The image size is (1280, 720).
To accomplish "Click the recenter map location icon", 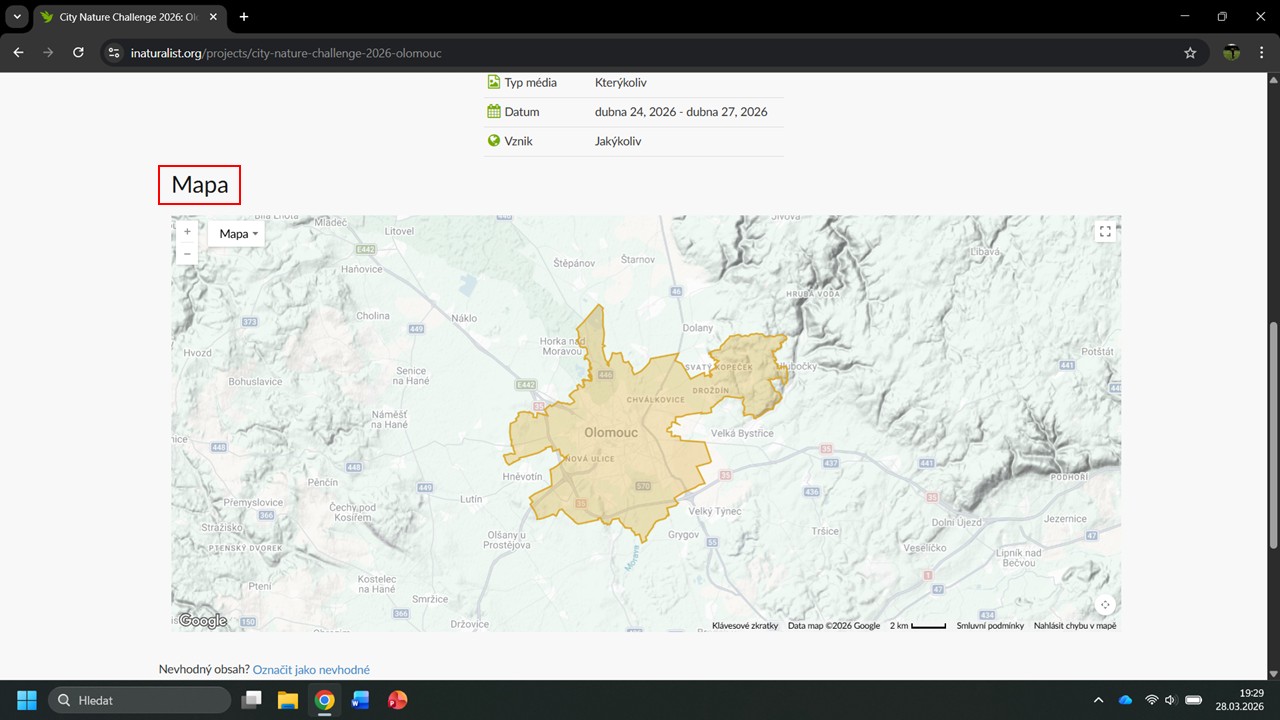I will pyautogui.click(x=1105, y=605).
